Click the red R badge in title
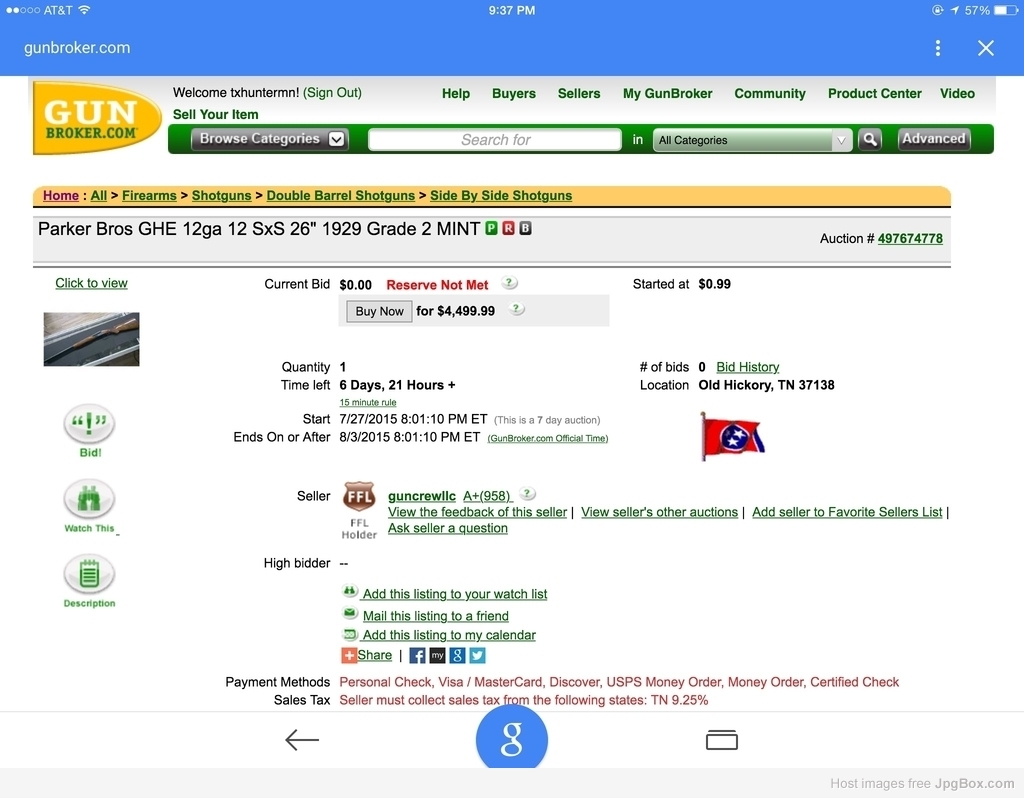 [x=508, y=228]
